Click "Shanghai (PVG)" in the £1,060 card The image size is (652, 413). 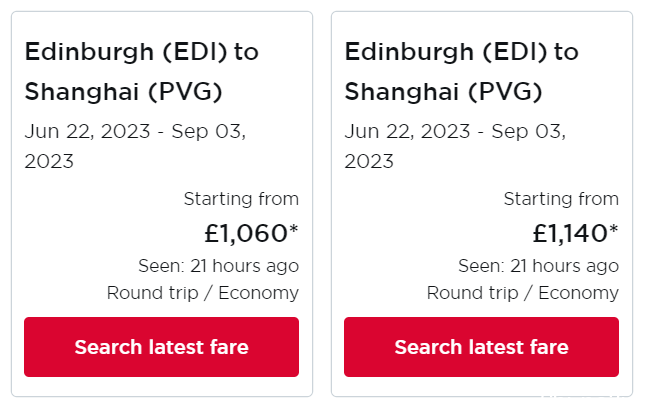pyautogui.click(x=123, y=92)
